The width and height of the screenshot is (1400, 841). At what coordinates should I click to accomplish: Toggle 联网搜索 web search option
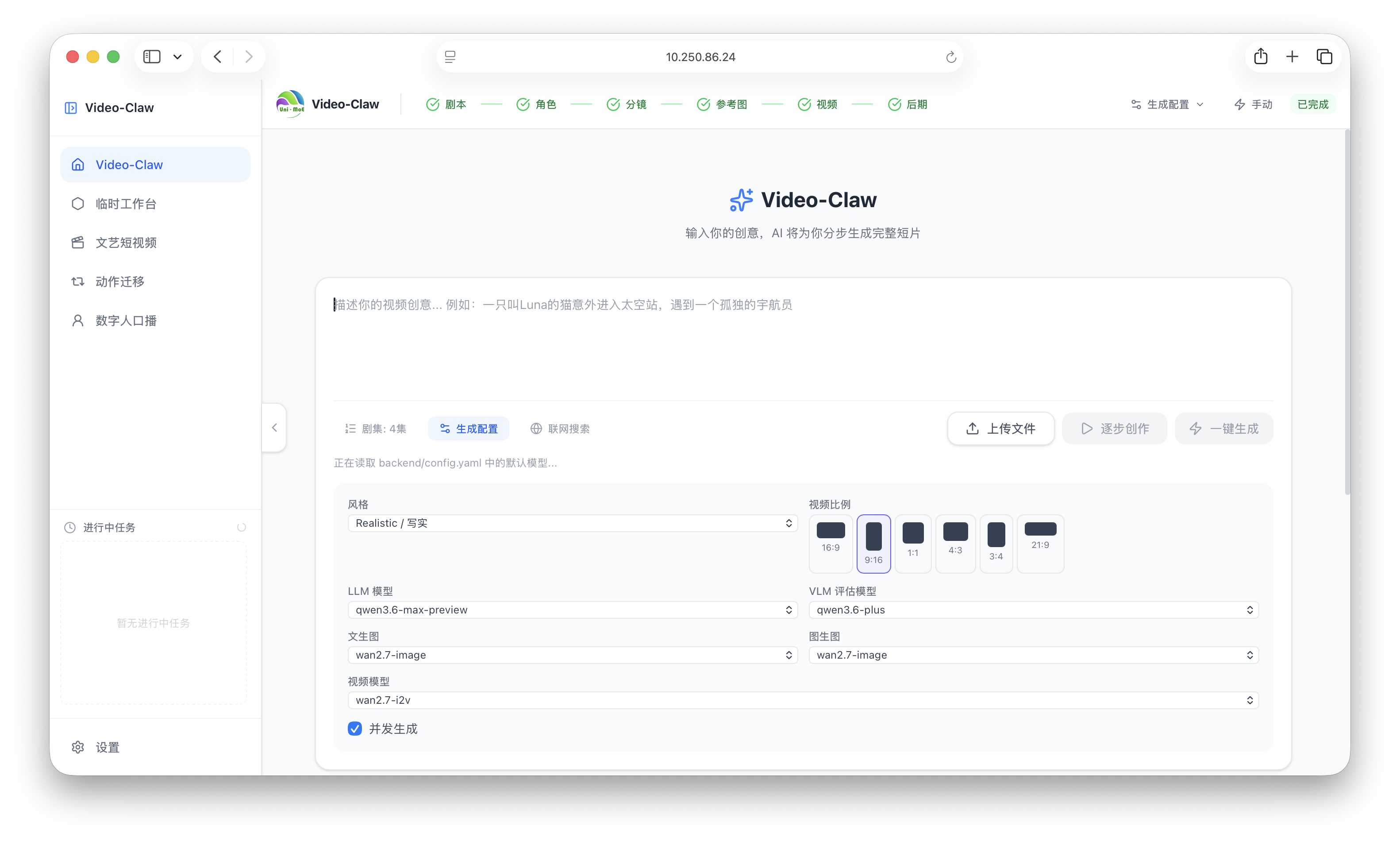[x=560, y=428]
